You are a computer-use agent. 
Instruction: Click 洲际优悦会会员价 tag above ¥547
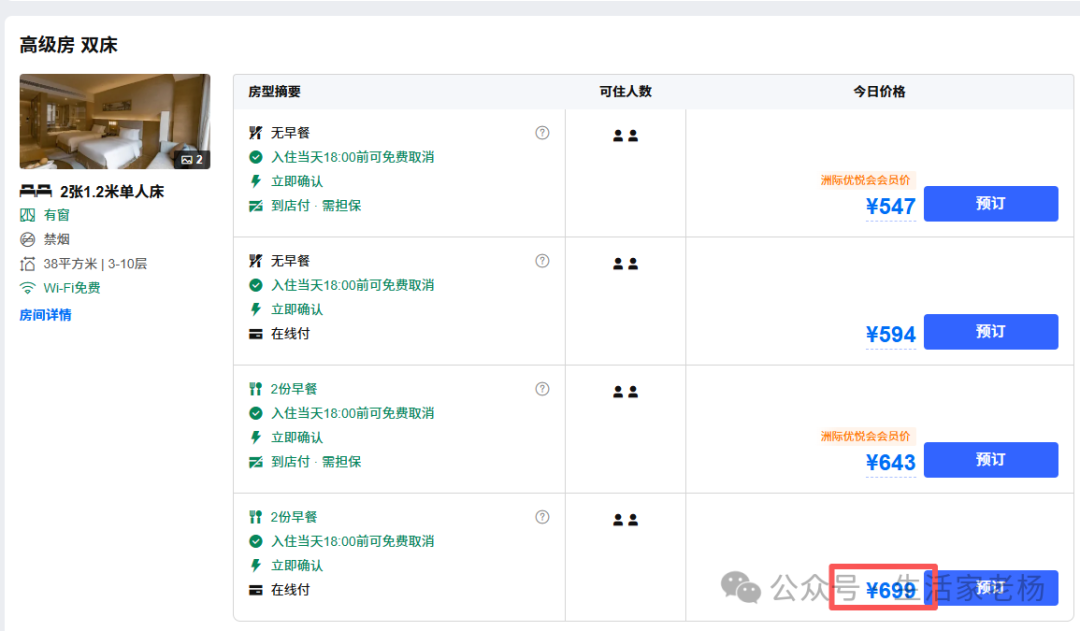tap(866, 180)
